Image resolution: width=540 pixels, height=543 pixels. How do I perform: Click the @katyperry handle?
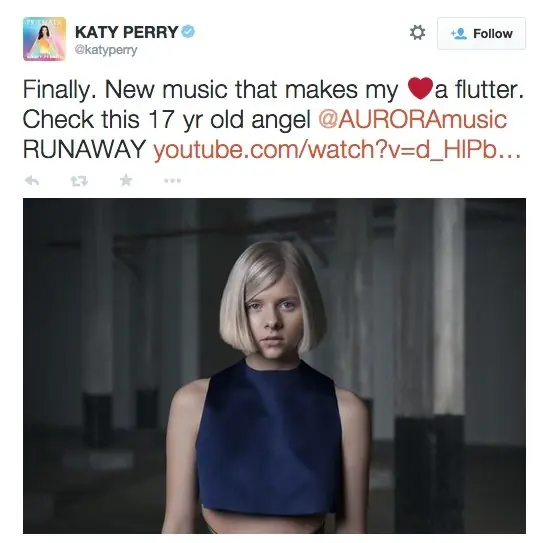106,50
